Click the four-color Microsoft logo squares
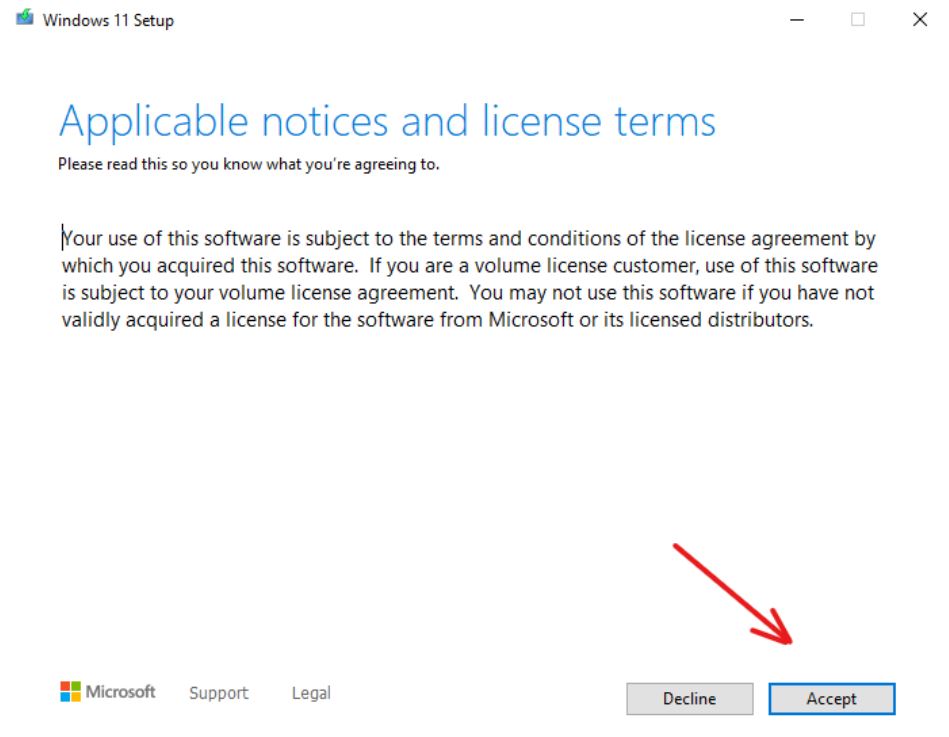 click(70, 691)
